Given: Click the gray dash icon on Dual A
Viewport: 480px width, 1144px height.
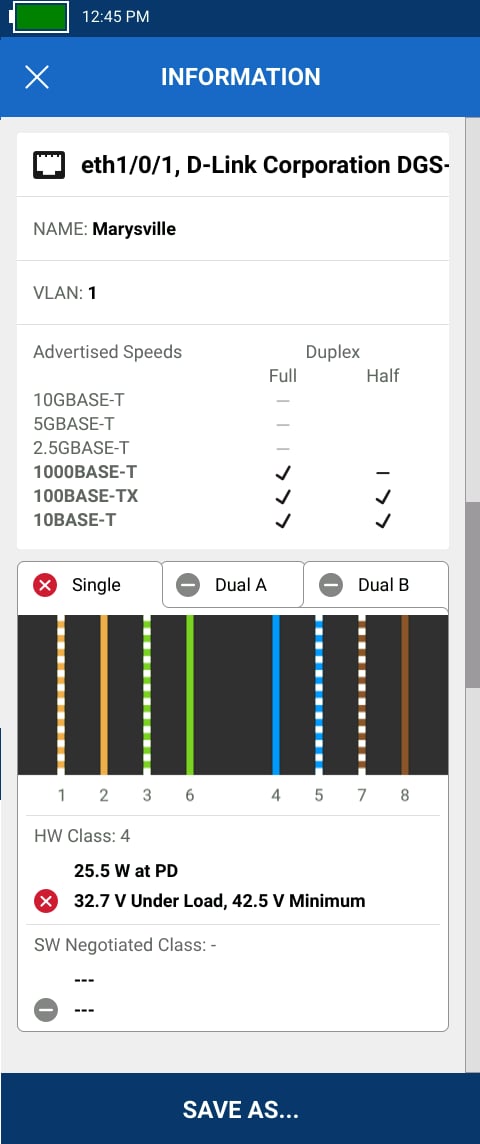Looking at the screenshot, I should [x=188, y=585].
